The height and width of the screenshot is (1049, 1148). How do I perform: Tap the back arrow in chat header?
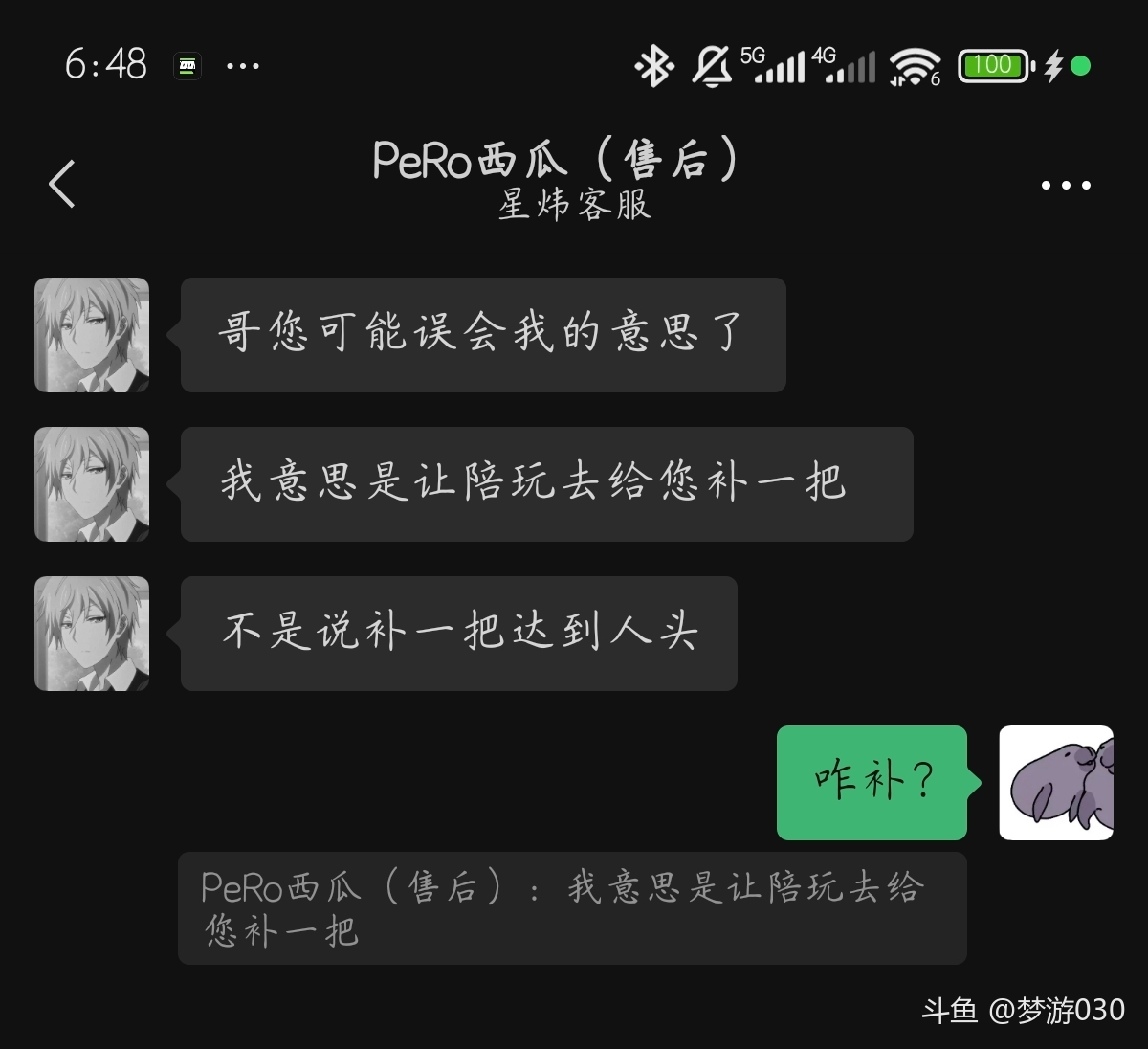point(62,184)
